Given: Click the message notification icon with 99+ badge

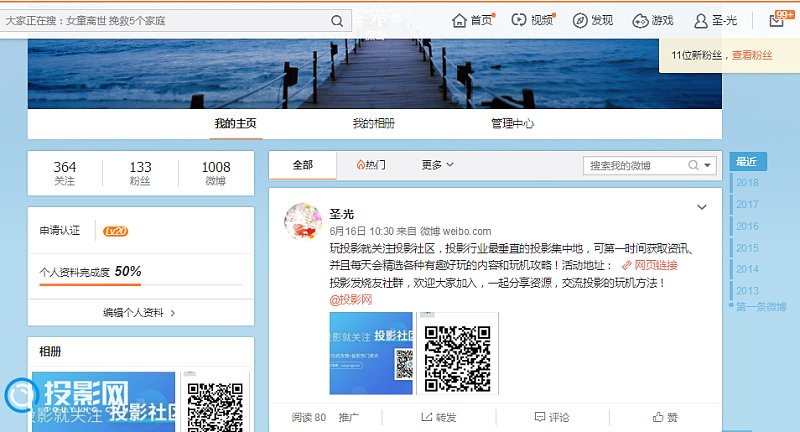Looking at the screenshot, I should 778,20.
